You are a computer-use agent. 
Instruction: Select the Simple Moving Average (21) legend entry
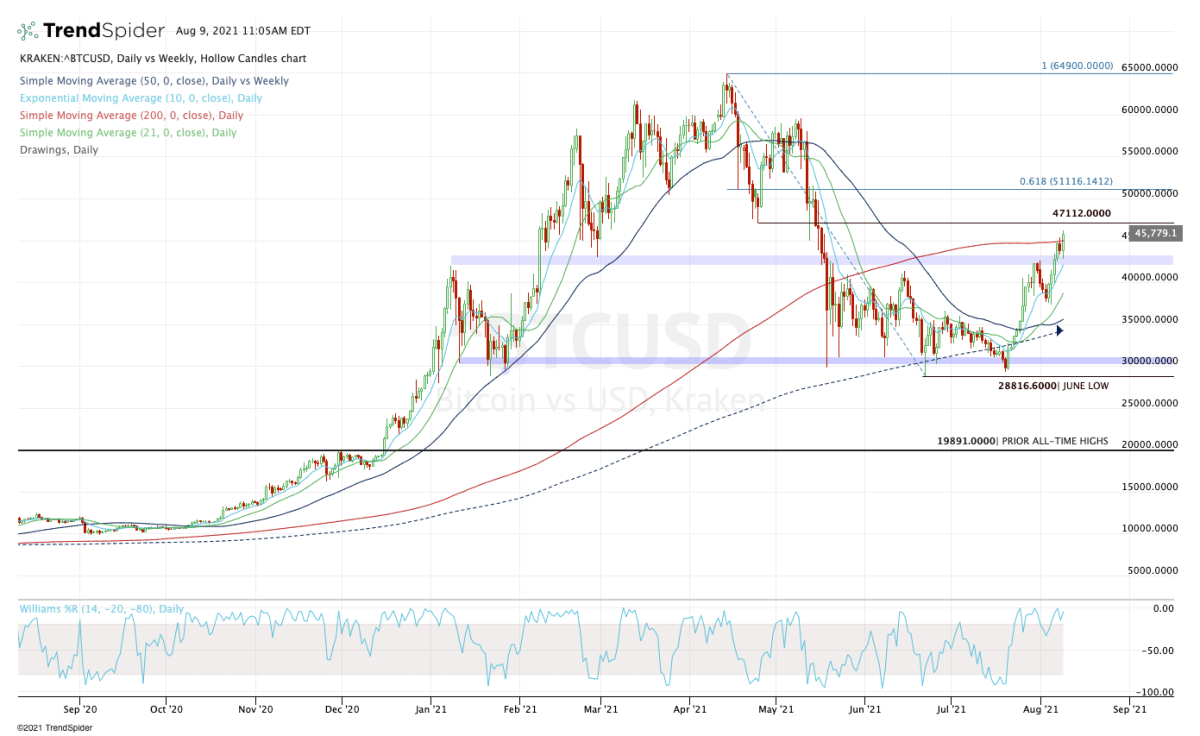127,132
